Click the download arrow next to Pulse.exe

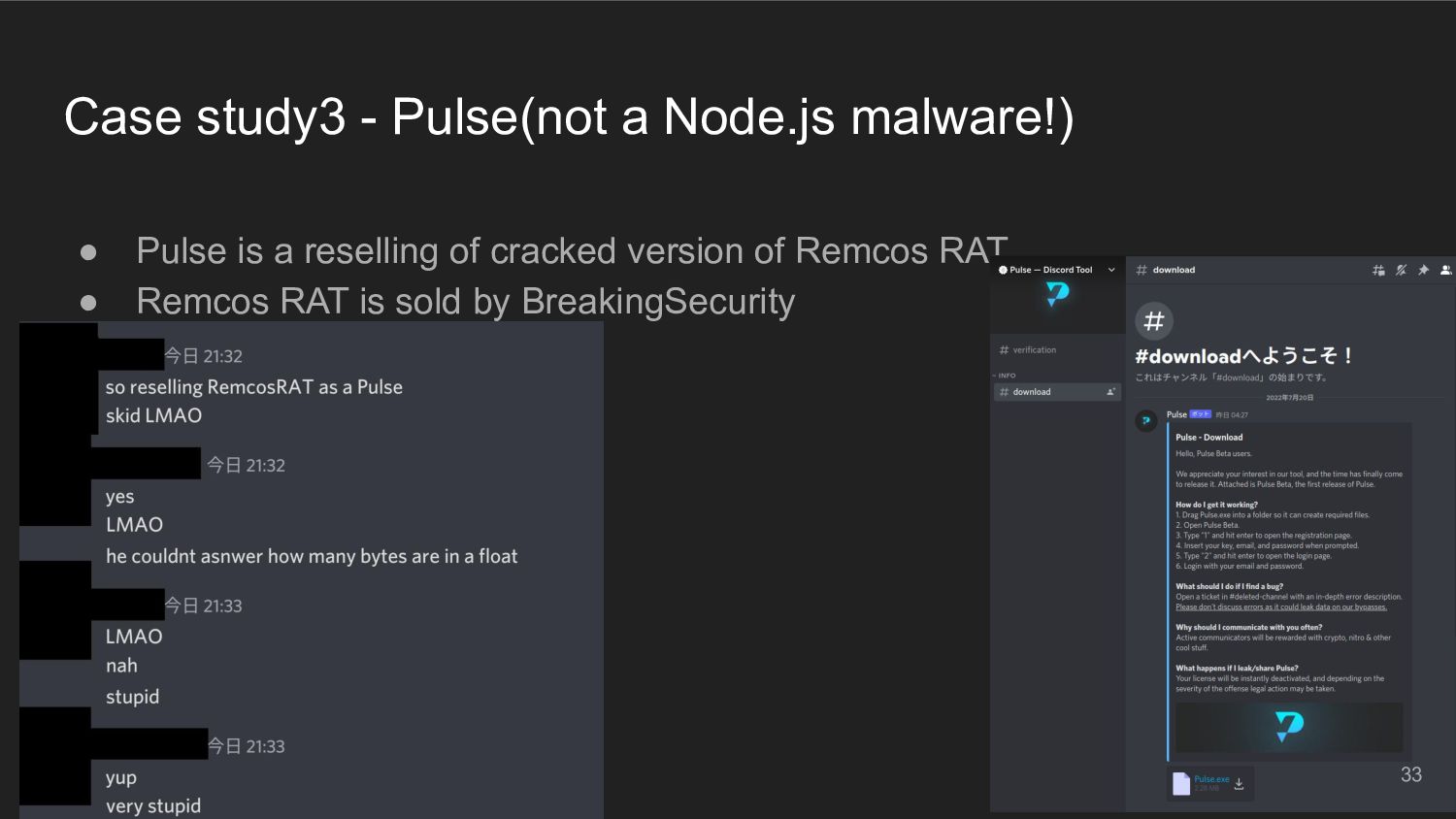[x=1239, y=783]
